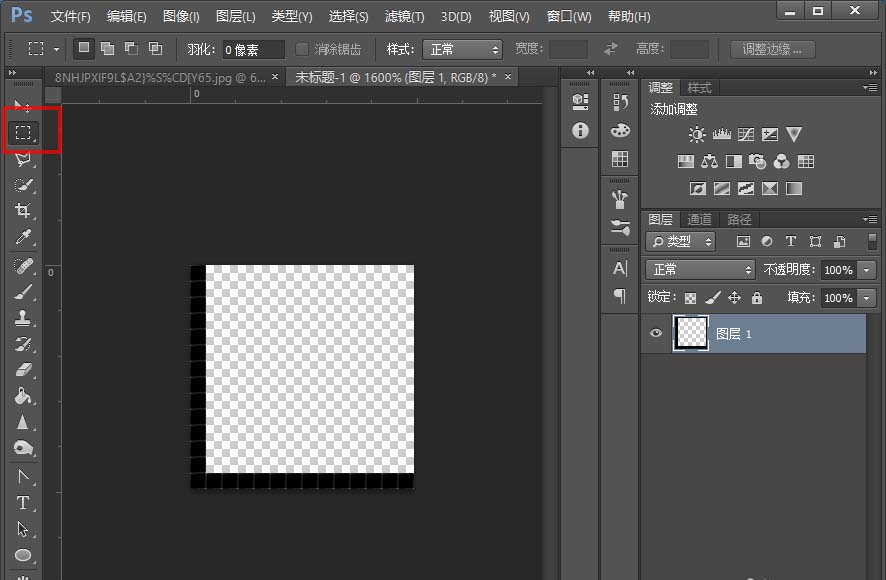Image resolution: width=886 pixels, height=580 pixels.
Task: Expand the 不透明度 opacity dropdown arrow
Action: [865, 270]
